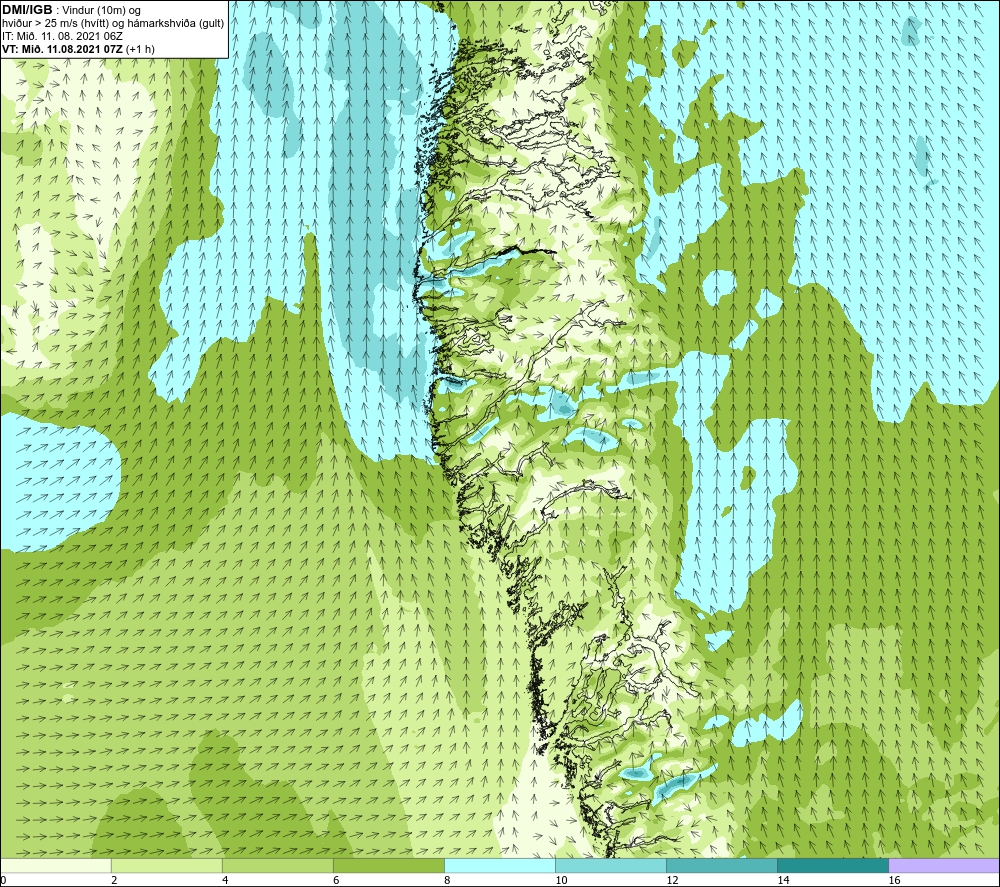This screenshot has width=1000, height=887.
Task: Click the 'IT: Mið. 11. 08. 2021 06Z' line
Action: pyautogui.click(x=62, y=36)
